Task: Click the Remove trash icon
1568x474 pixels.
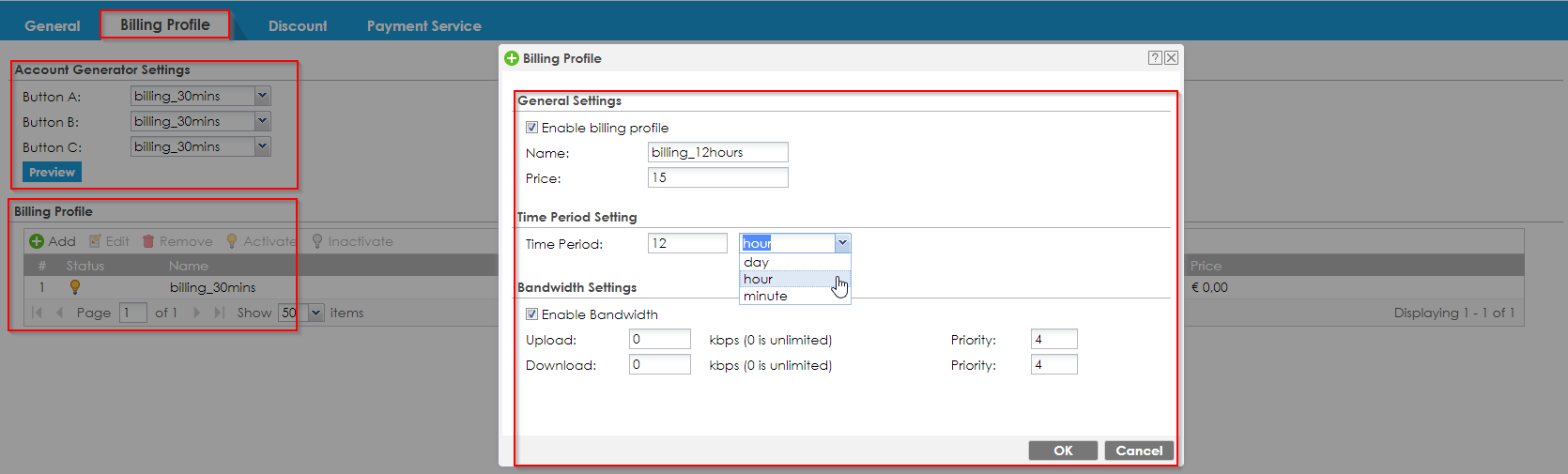Action: point(147,241)
